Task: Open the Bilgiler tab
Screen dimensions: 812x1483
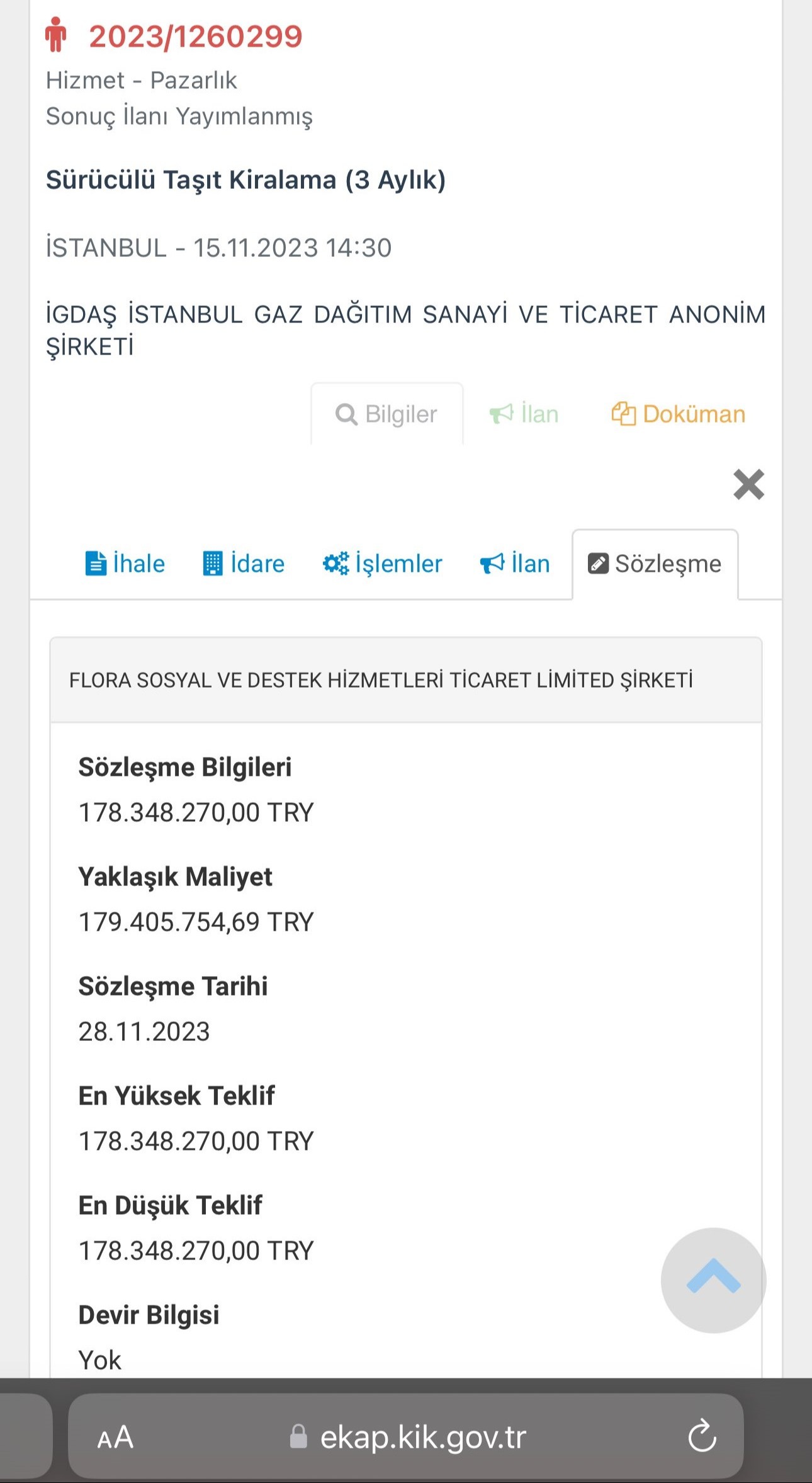Action: 401,414
